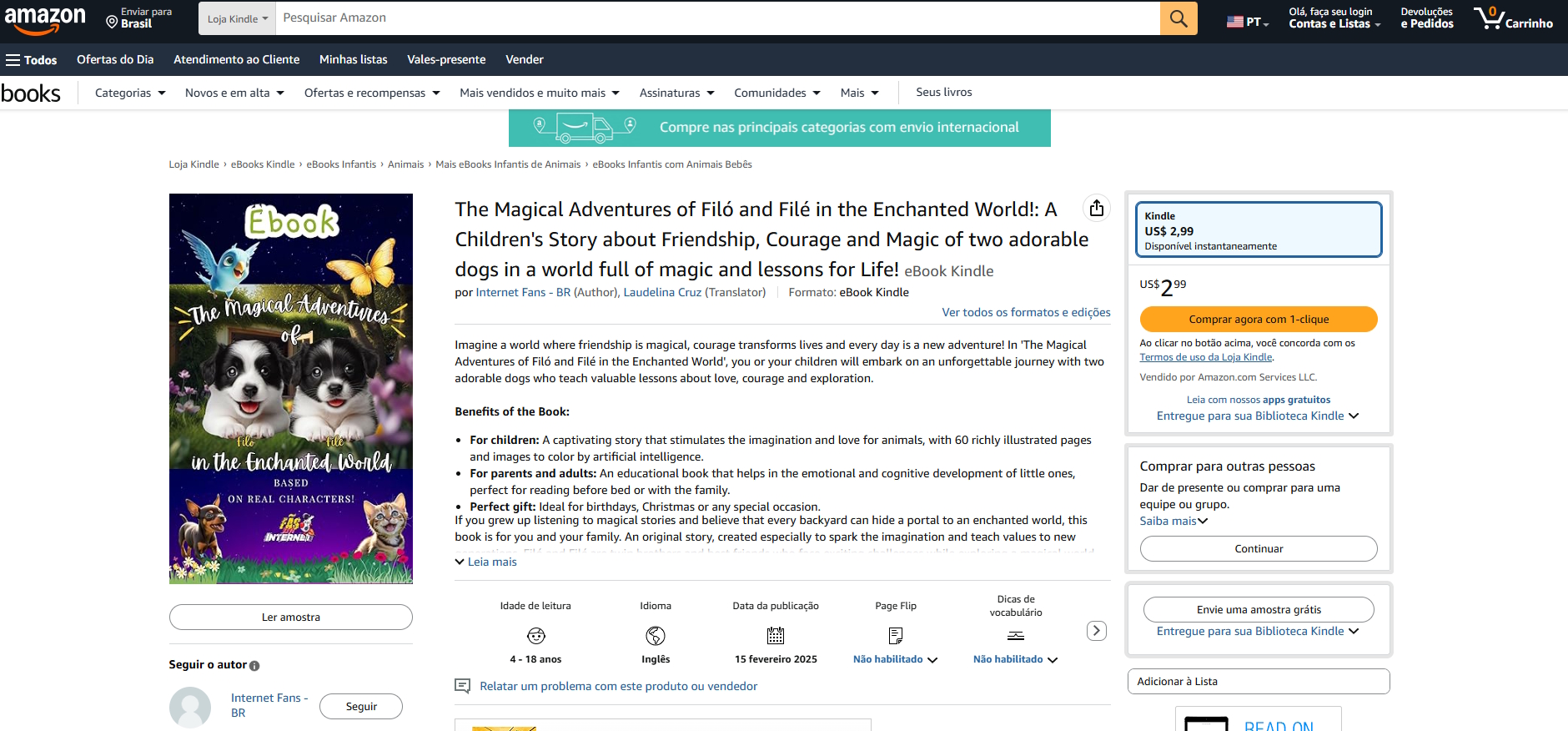Click Seguir button for the author
Screen dimensions: 1568x731
click(361, 706)
